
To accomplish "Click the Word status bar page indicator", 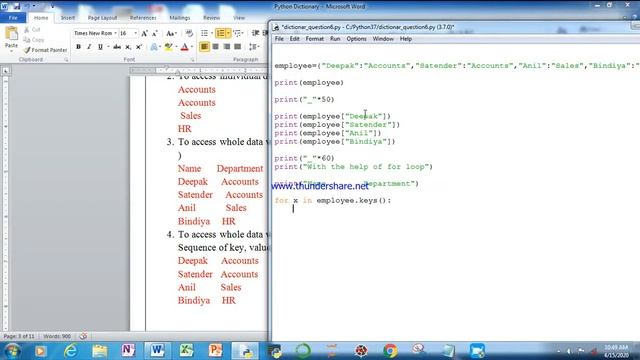I will pyautogui.click(x=19, y=336).
